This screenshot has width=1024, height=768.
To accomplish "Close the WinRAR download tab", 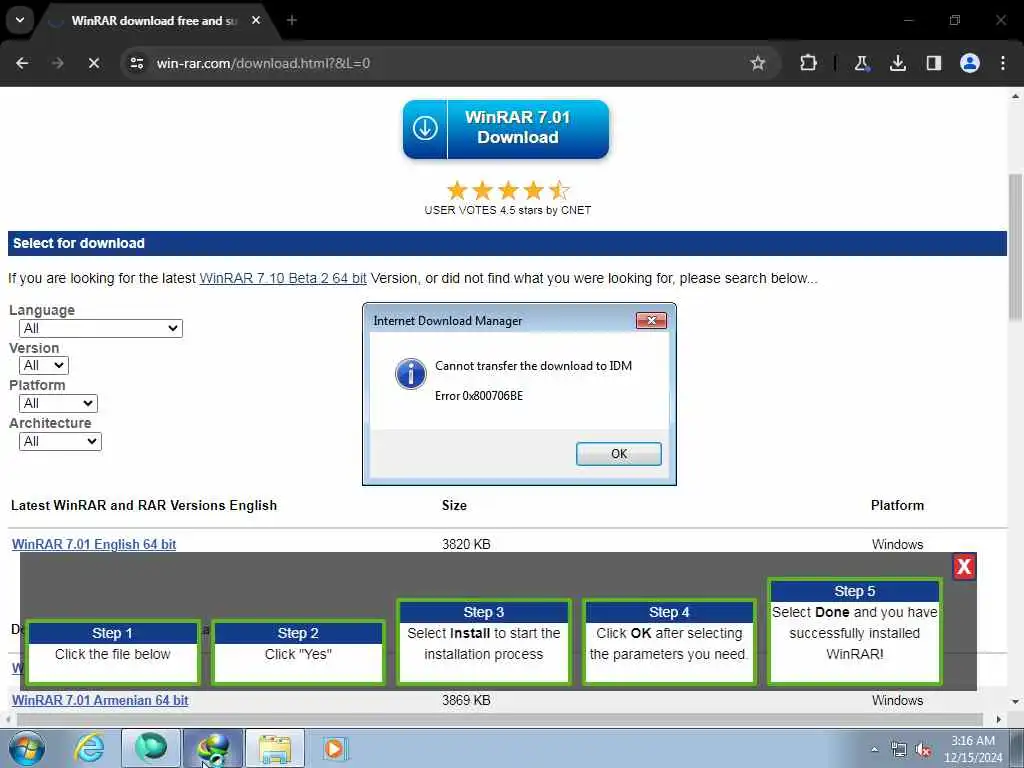I will 256,20.
